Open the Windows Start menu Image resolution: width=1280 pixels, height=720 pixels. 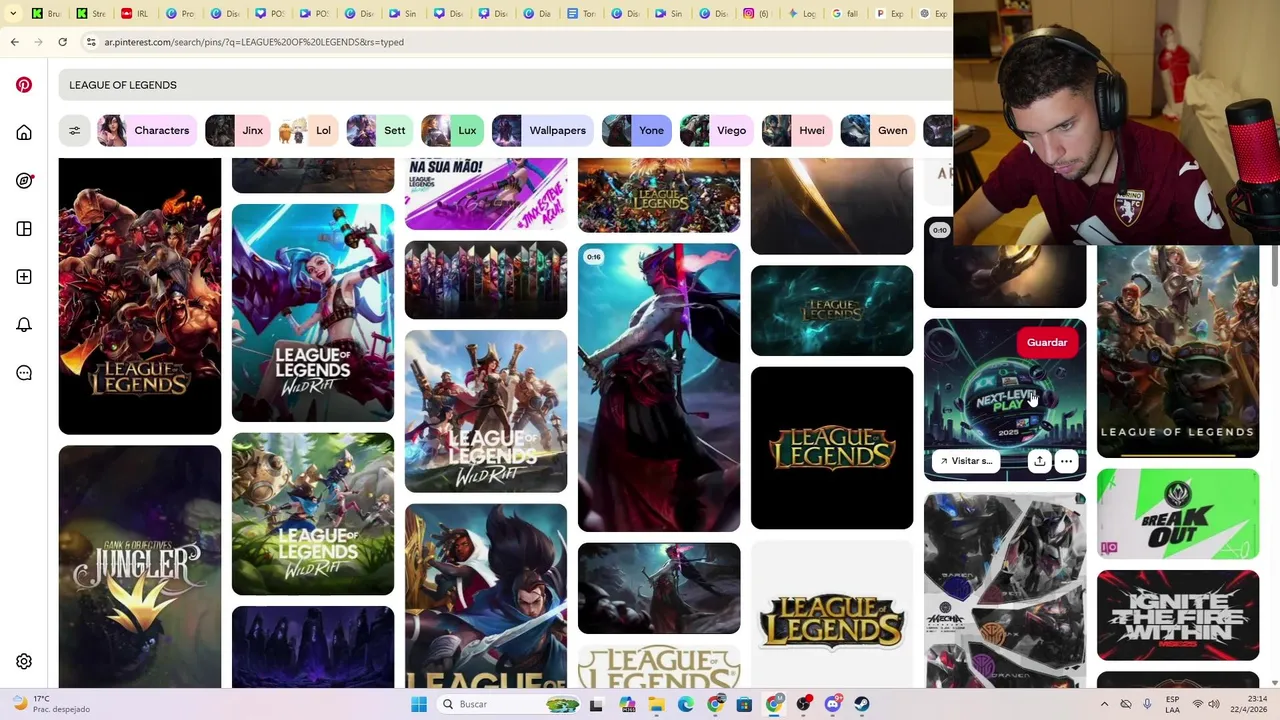pyautogui.click(x=419, y=704)
